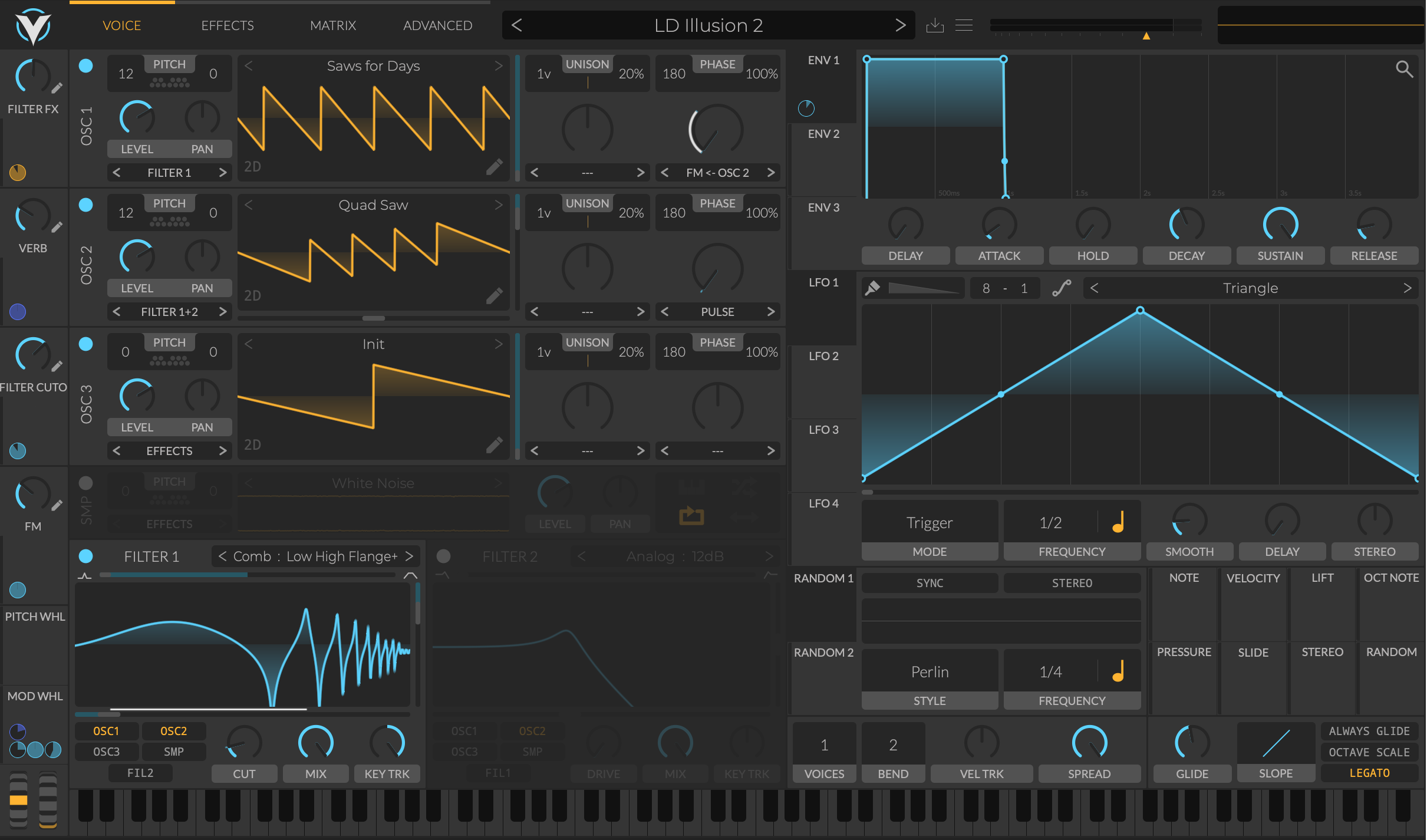
Task: Switch to the ADVANCED tab
Action: (x=437, y=25)
